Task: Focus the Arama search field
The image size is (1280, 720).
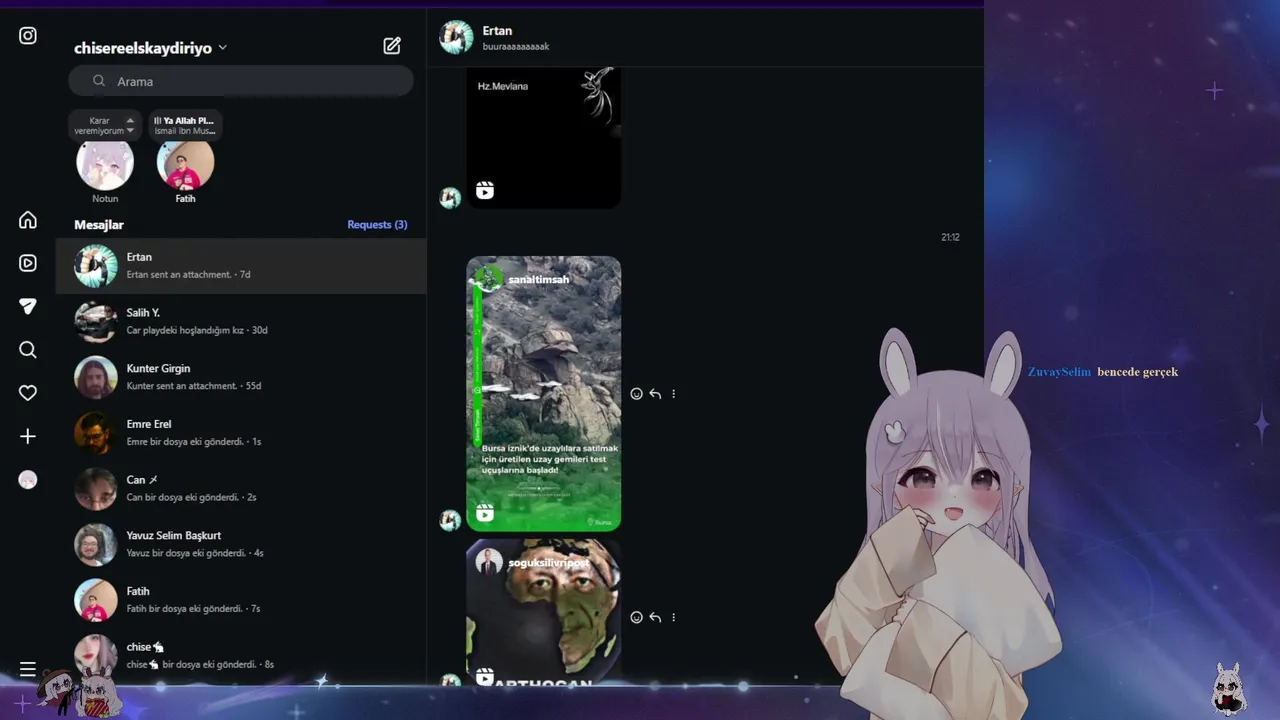Action: tap(241, 81)
